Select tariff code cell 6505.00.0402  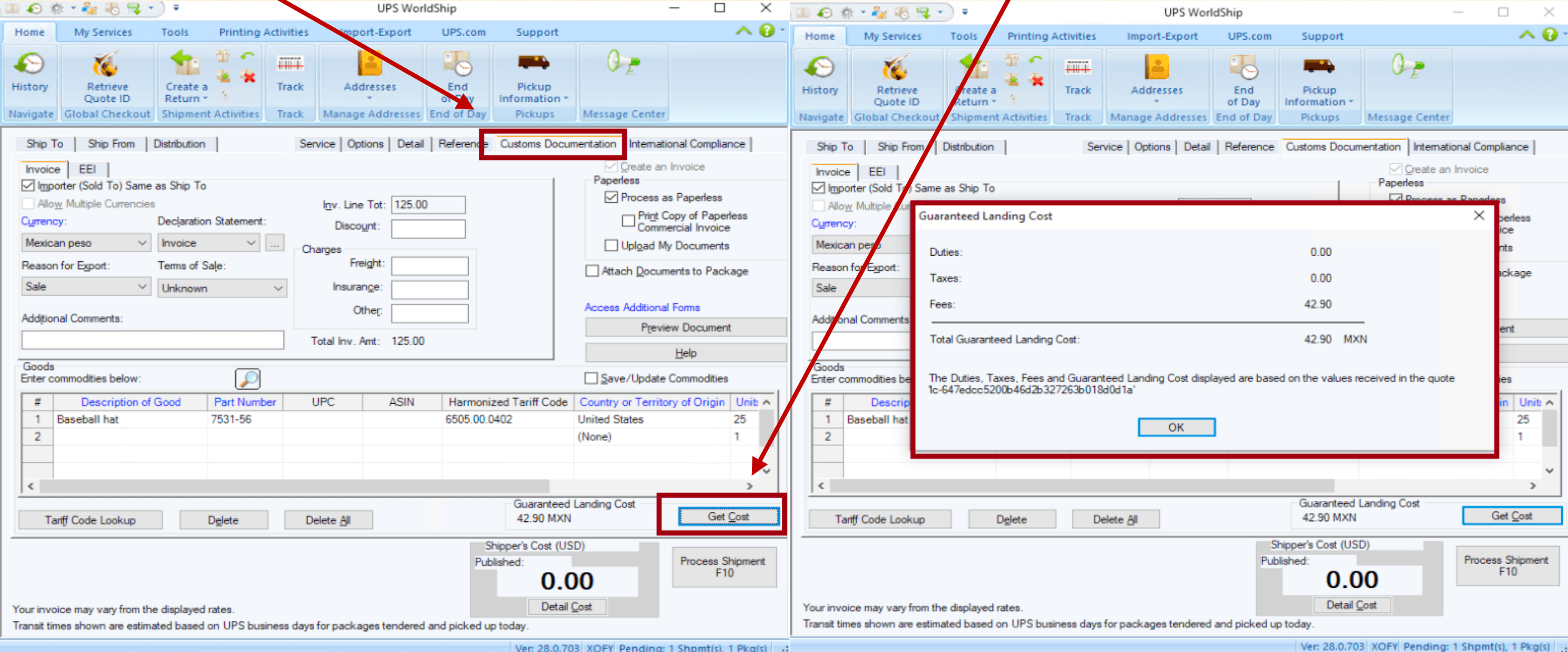507,419
